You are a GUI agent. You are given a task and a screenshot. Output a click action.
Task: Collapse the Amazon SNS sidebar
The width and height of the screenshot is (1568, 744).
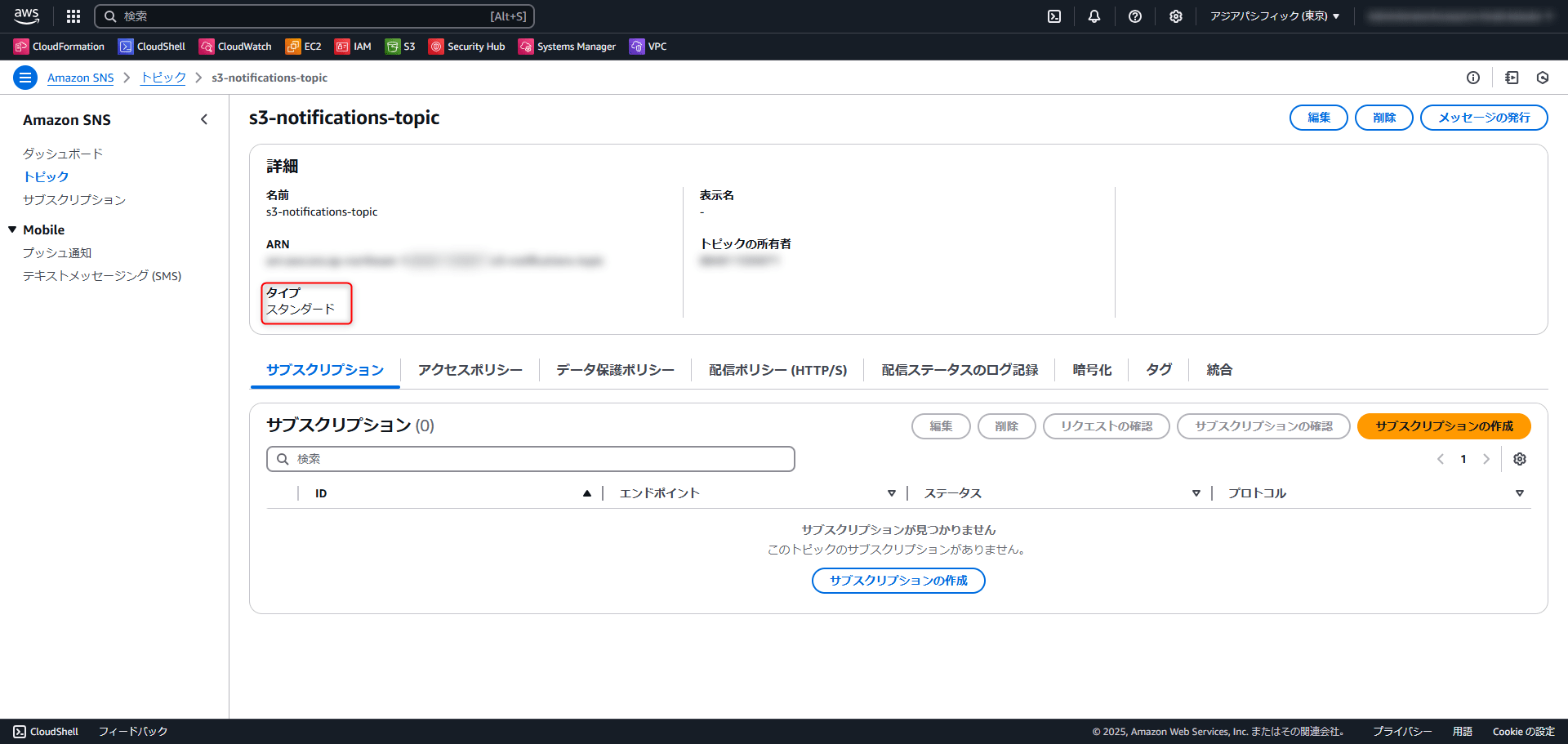click(x=204, y=119)
